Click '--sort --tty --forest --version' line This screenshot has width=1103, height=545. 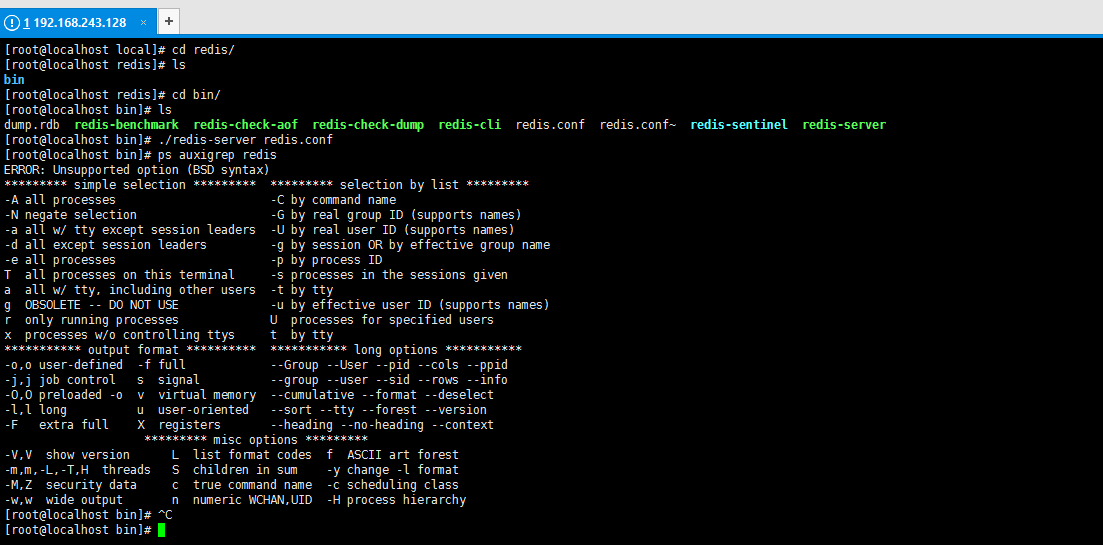pyautogui.click(x=378, y=409)
